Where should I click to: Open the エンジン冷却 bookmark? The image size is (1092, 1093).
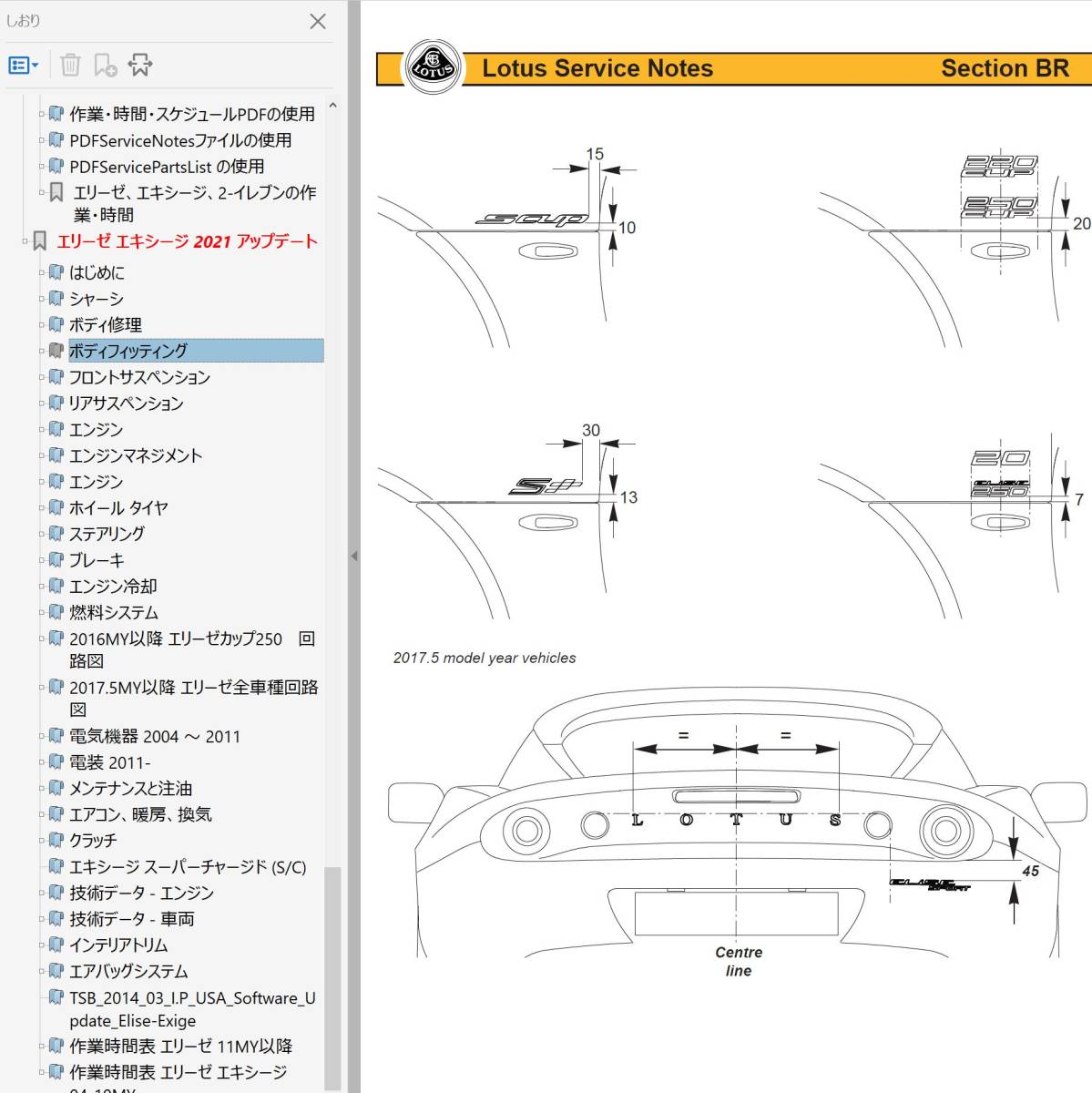(113, 587)
